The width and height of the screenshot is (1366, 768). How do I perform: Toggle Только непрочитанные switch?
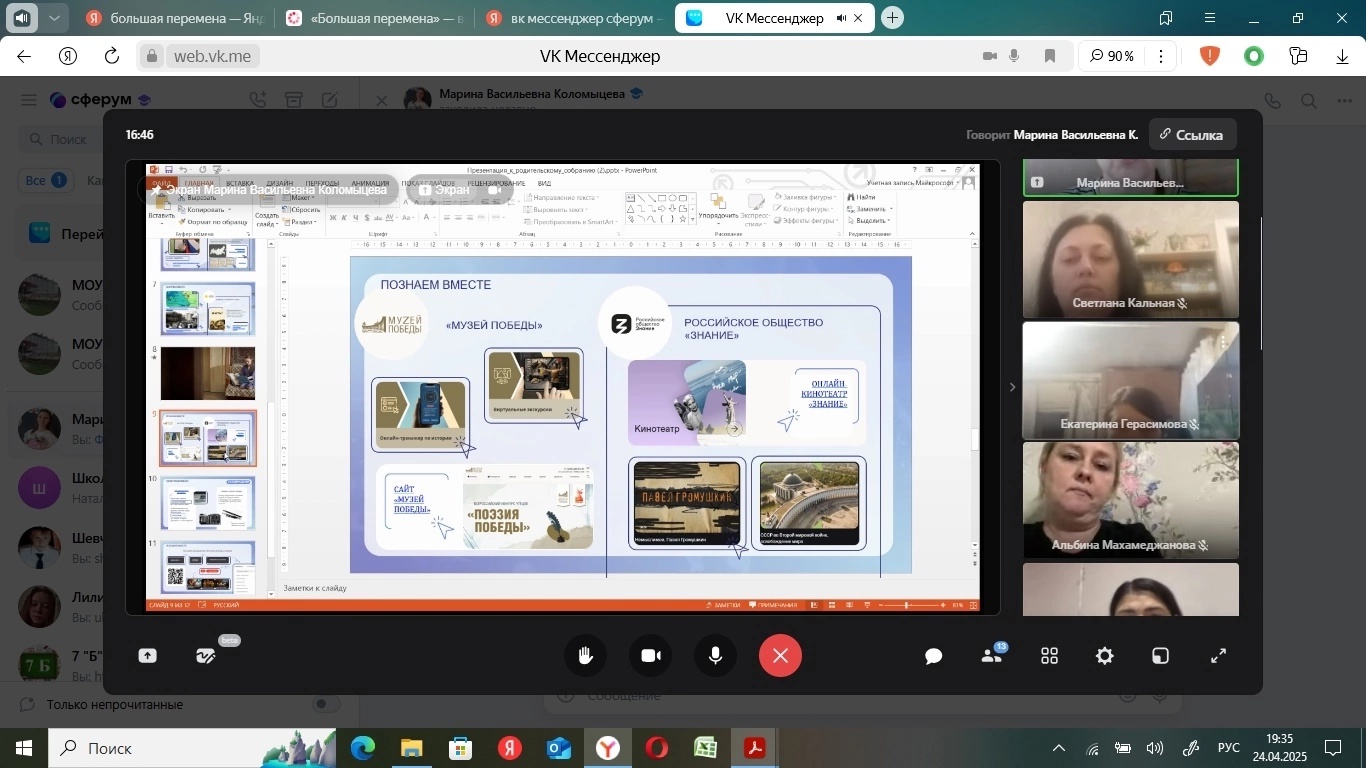[x=326, y=704]
